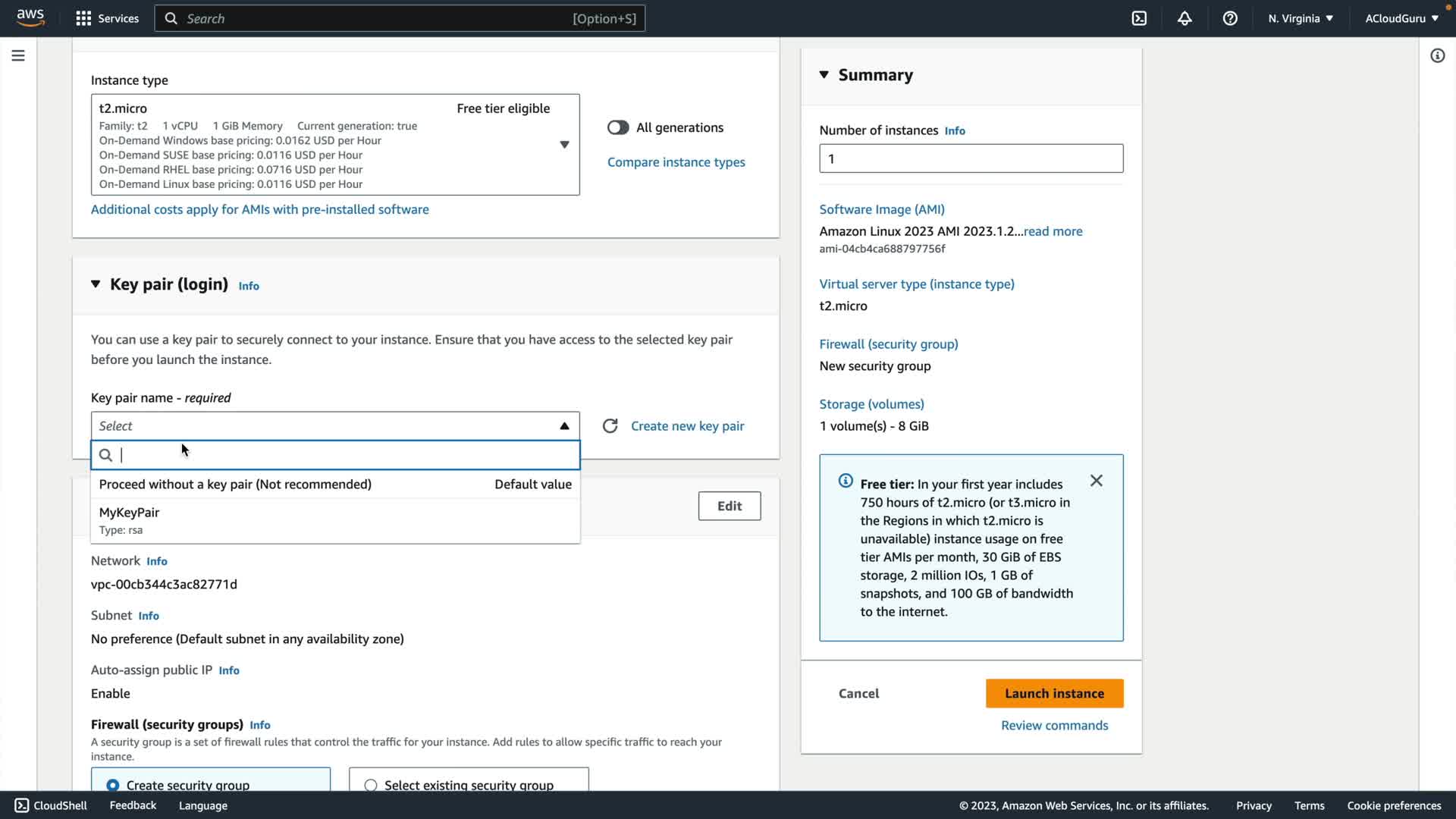Open the hamburger side navigation
1456x819 pixels.
click(18, 55)
